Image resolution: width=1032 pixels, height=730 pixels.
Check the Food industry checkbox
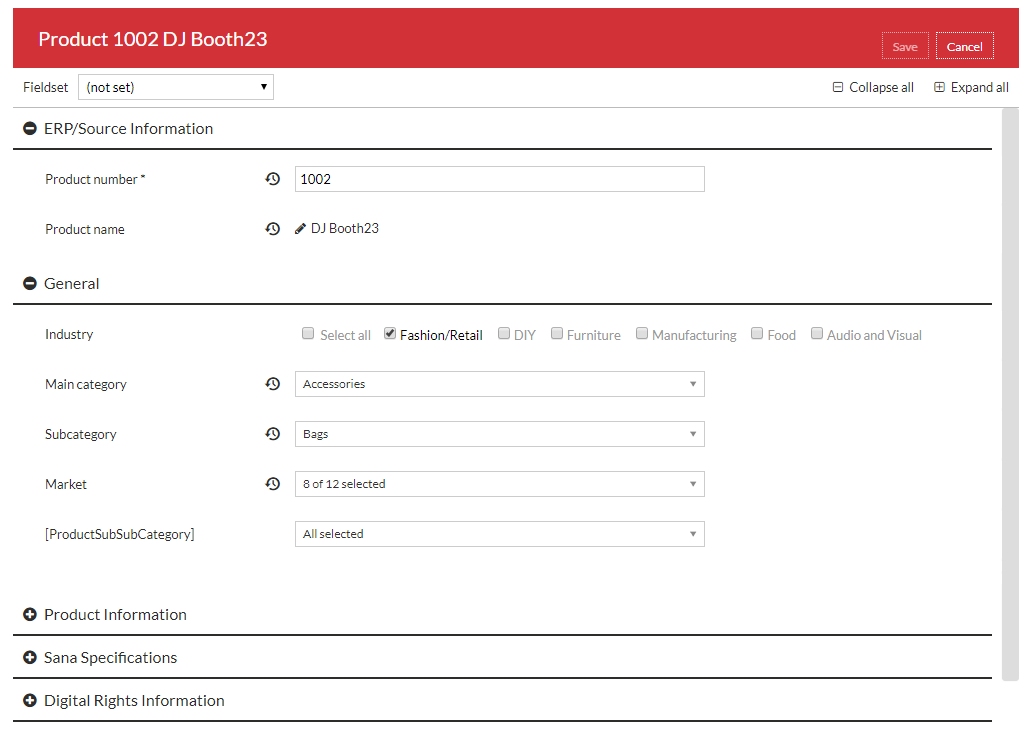[757, 333]
